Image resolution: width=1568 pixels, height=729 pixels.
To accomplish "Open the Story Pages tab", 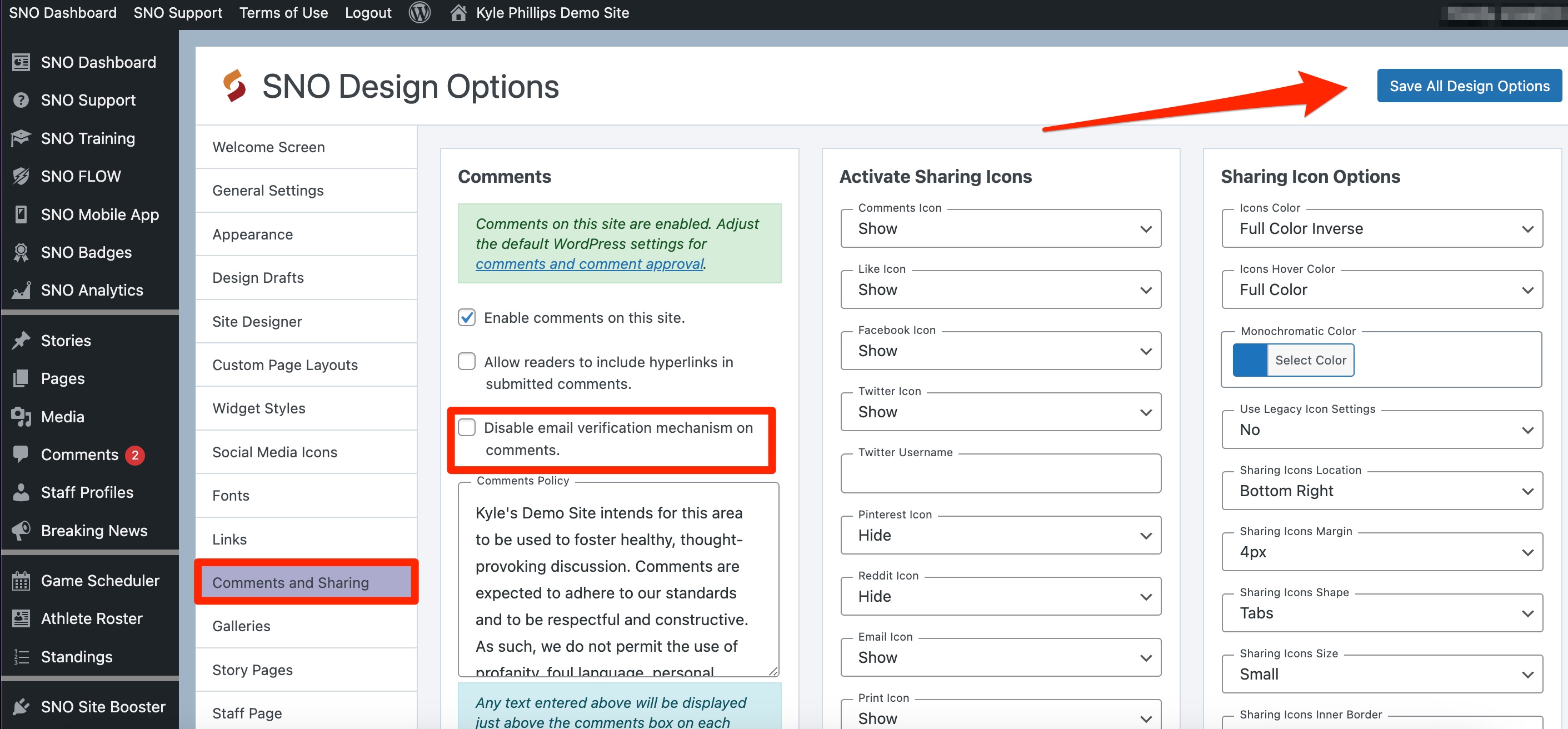I will point(306,670).
